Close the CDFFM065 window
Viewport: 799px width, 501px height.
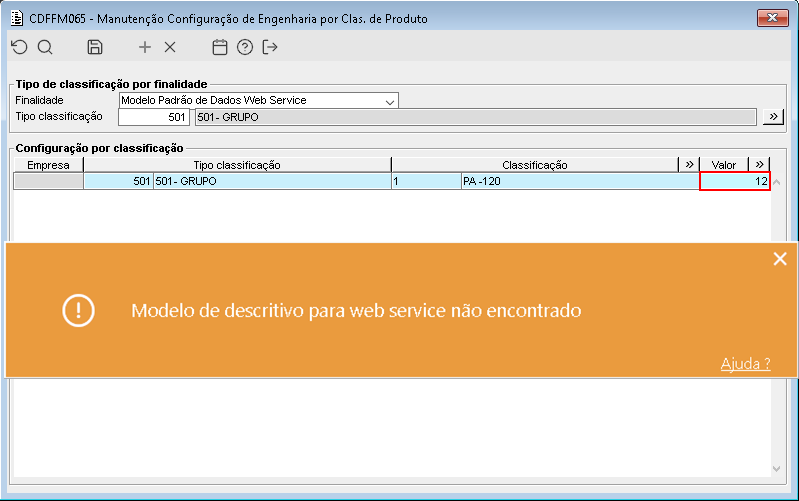click(773, 18)
